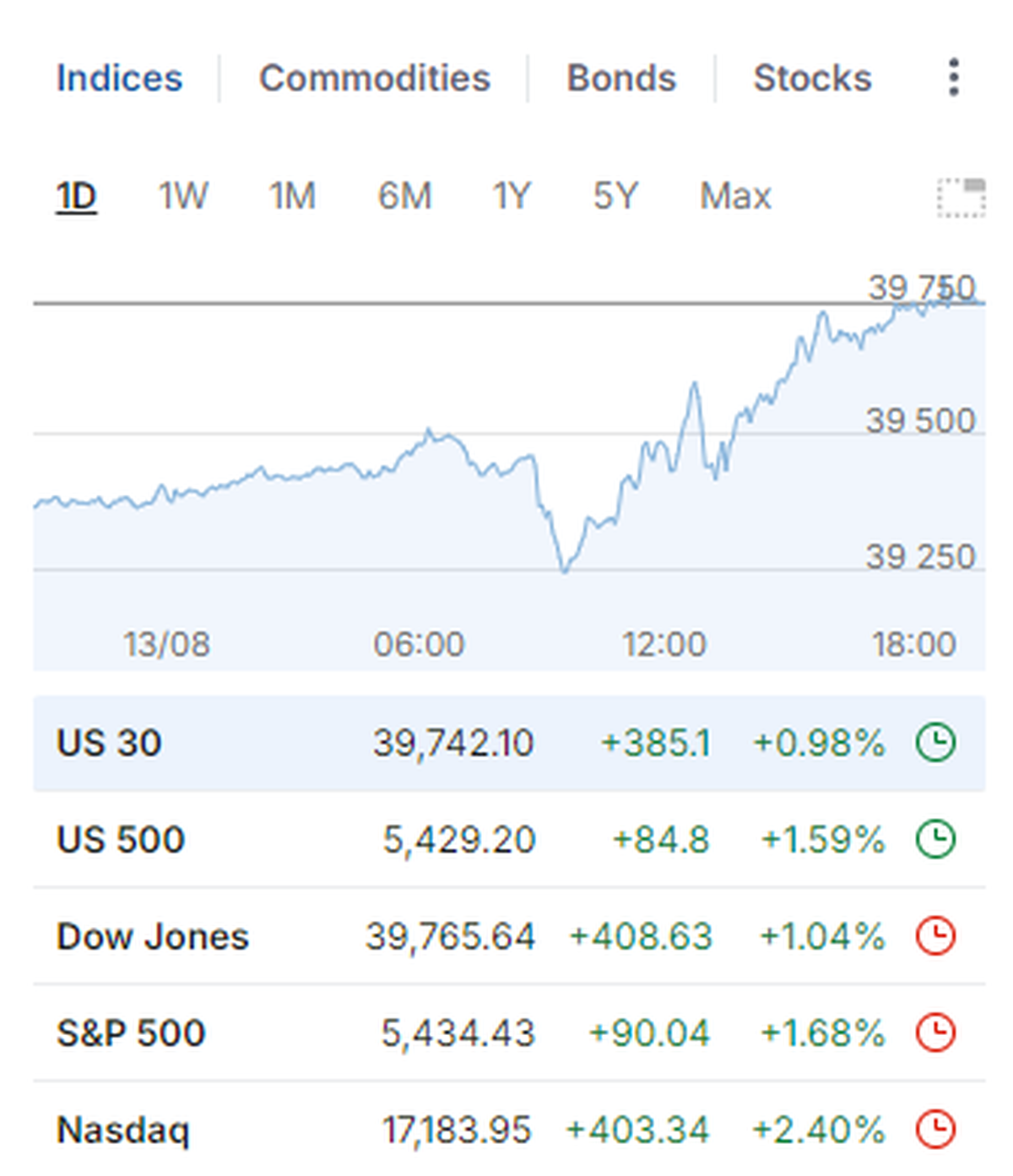Image resolution: width=1013 pixels, height=1176 pixels.
Task: Open the Bonds tab
Action: (621, 79)
